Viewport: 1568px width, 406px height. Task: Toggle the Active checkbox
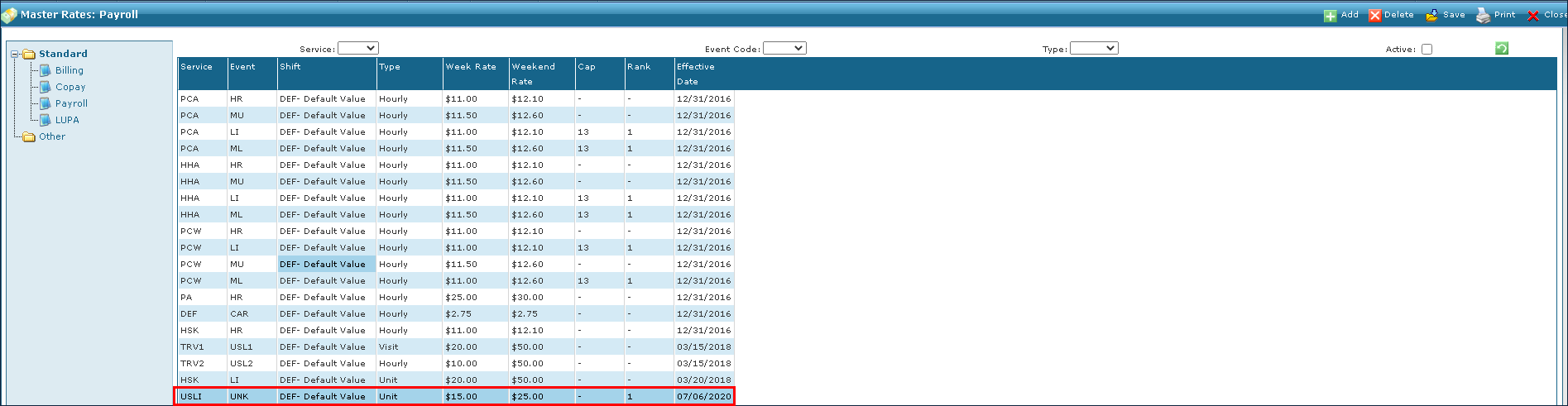pyautogui.click(x=1427, y=50)
